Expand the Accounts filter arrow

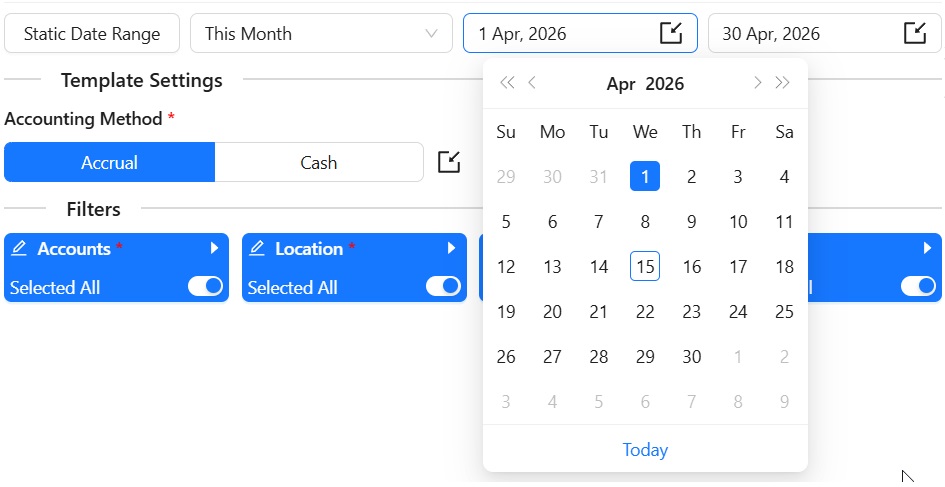click(x=214, y=248)
